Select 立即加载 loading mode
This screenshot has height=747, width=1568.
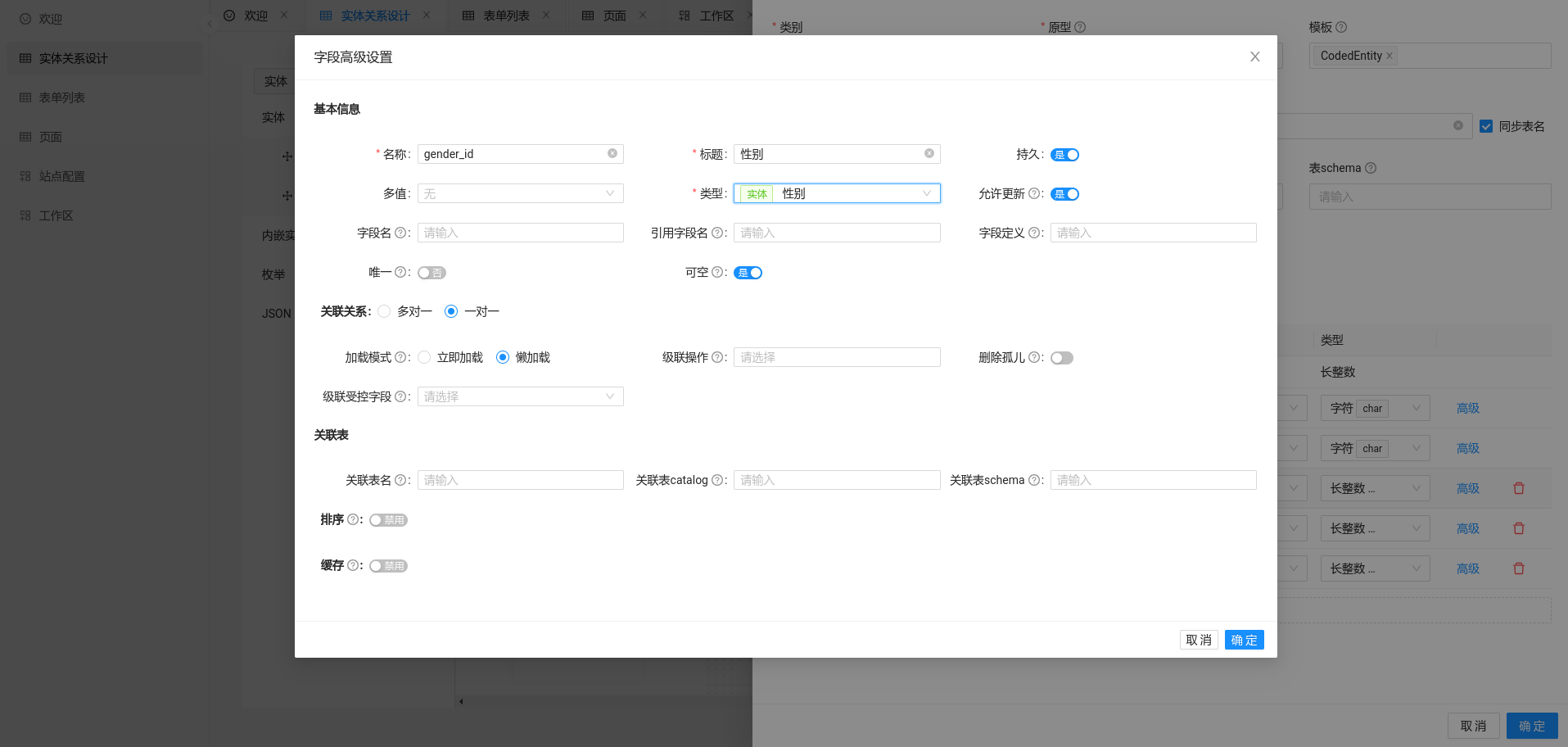click(x=424, y=357)
